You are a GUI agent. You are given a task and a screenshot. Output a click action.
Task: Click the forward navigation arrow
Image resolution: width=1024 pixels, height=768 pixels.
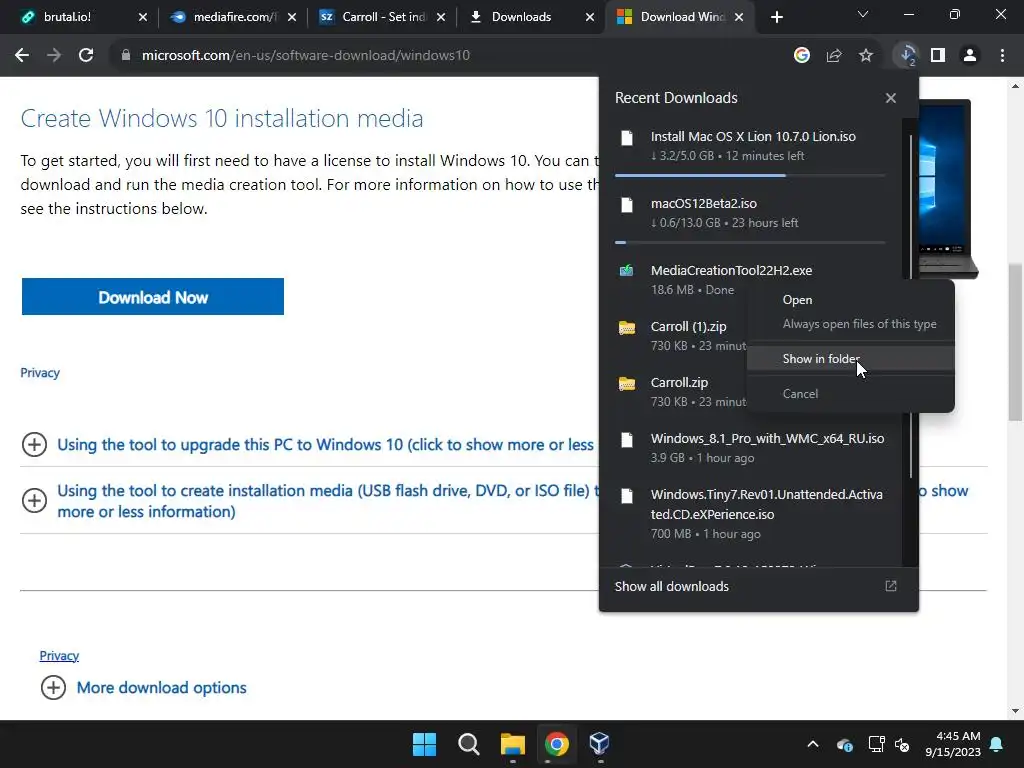point(54,56)
